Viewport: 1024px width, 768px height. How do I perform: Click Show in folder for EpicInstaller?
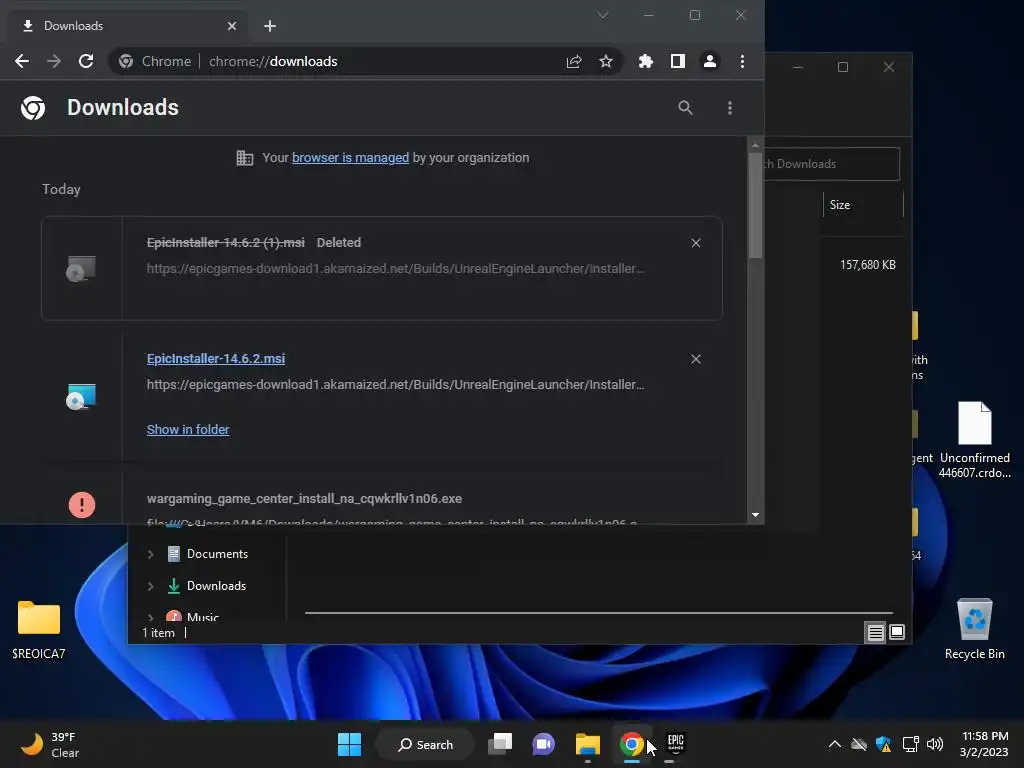pyautogui.click(x=188, y=430)
